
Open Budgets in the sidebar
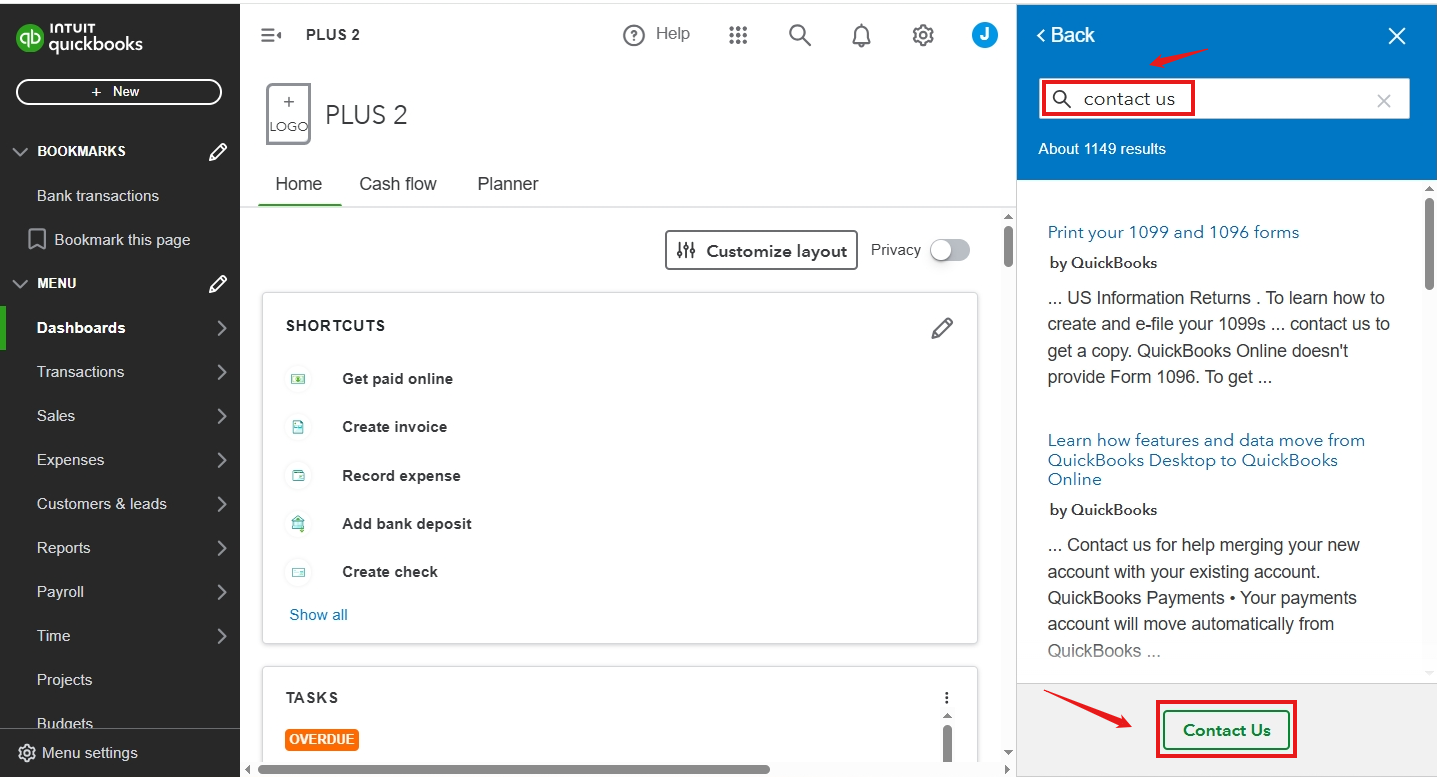coord(65,723)
